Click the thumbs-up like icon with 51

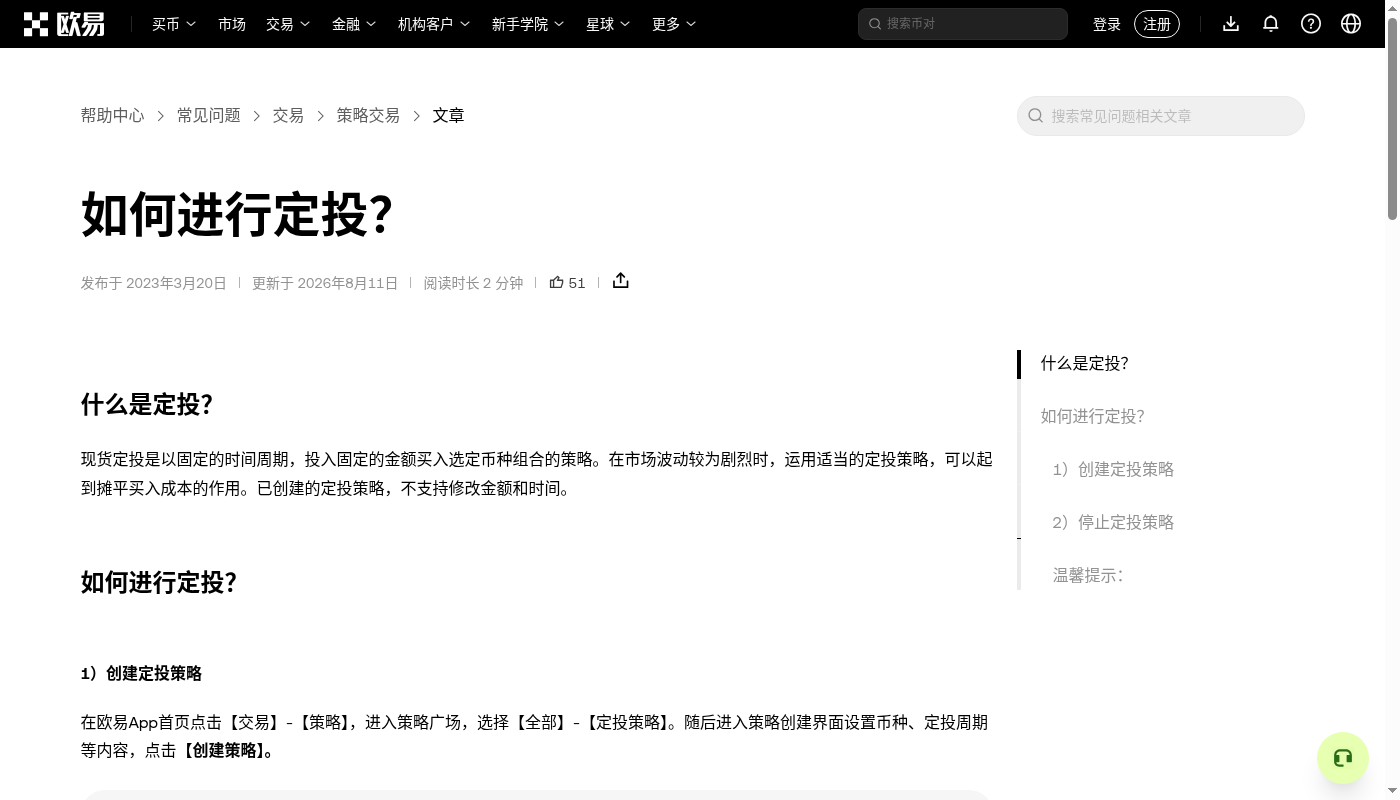click(x=567, y=283)
